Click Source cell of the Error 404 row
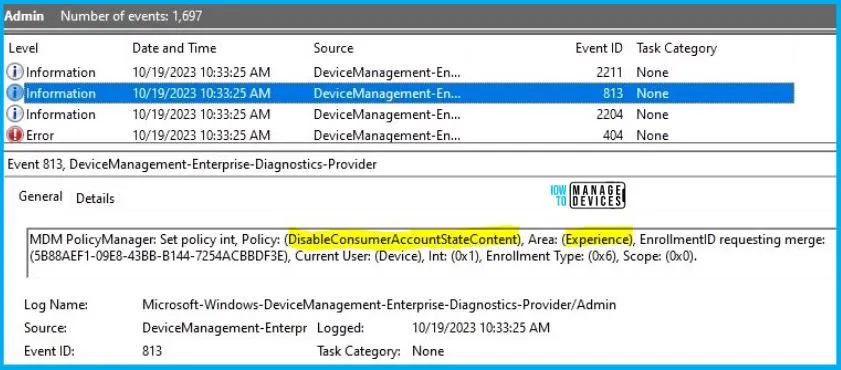Viewport: 841px width, 370px height. (387, 135)
